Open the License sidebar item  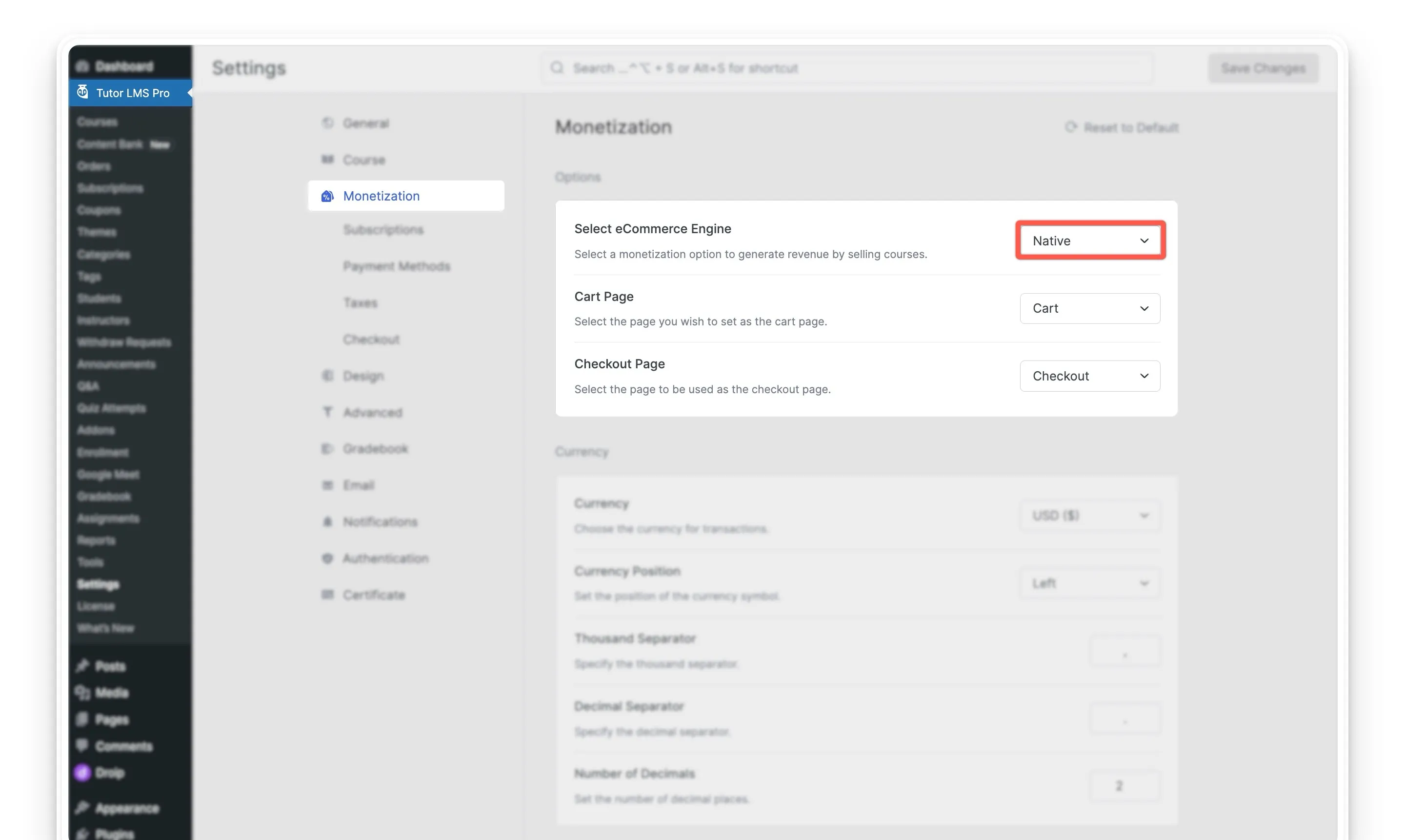[96, 606]
